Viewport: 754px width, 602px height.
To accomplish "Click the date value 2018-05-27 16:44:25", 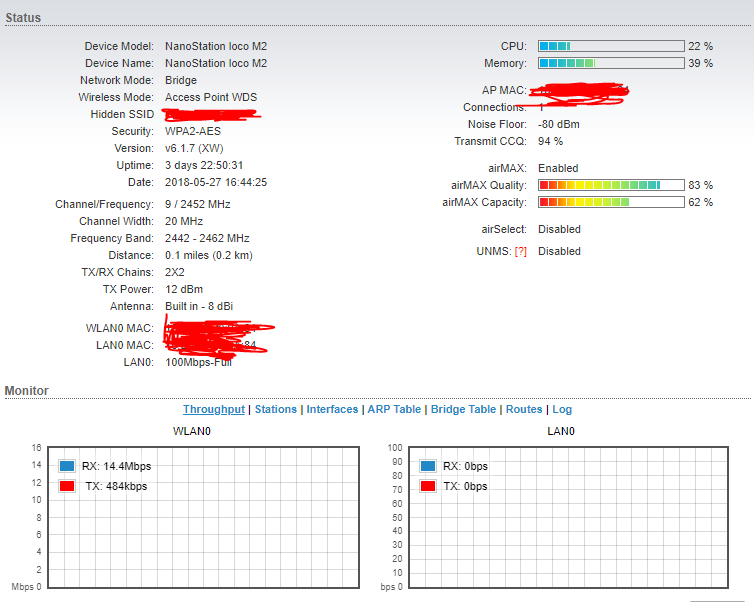I will coord(216,182).
